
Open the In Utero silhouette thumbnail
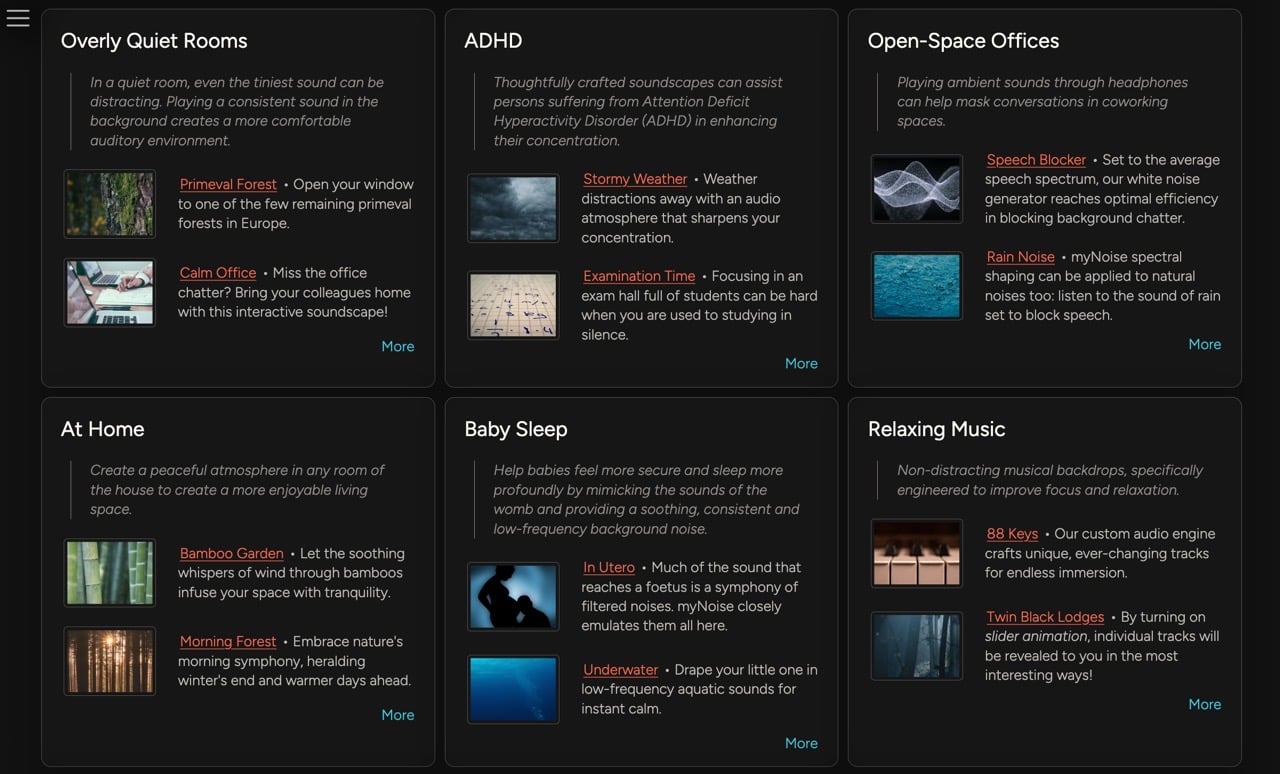click(513, 596)
